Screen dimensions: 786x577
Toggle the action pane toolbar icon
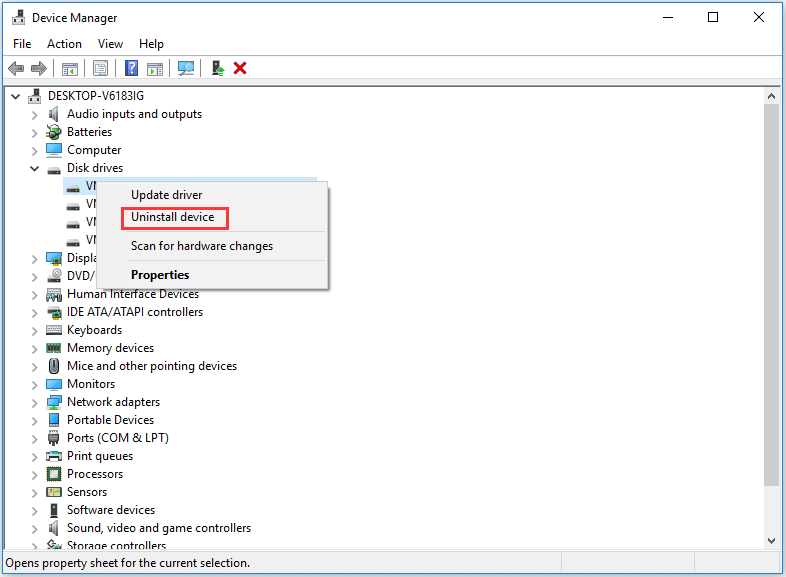[x=155, y=69]
